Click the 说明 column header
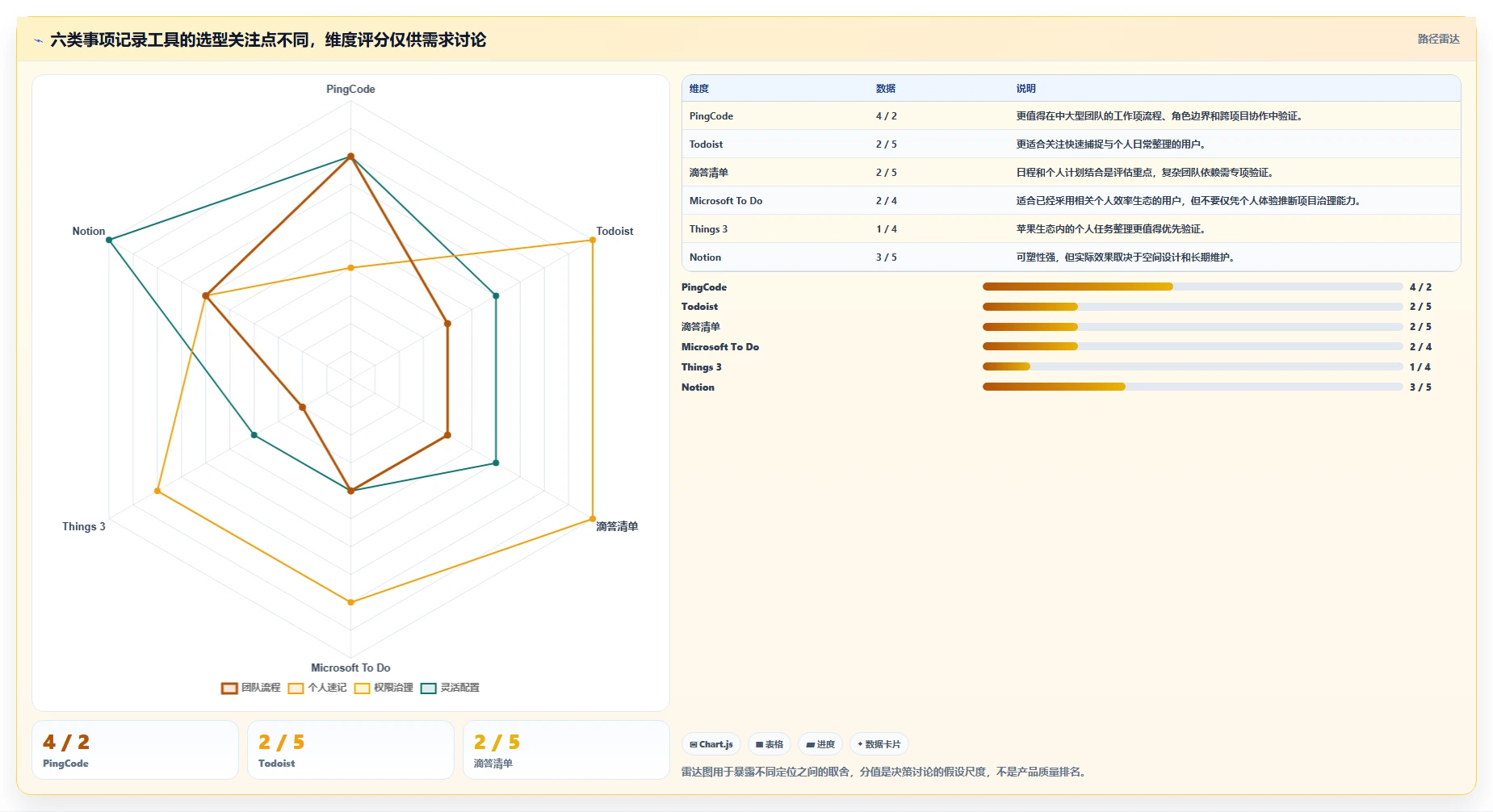Image resolution: width=1493 pixels, height=812 pixels. (x=1025, y=89)
